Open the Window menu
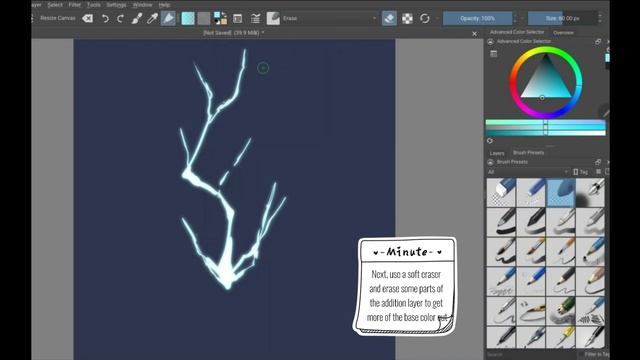 tap(142, 5)
